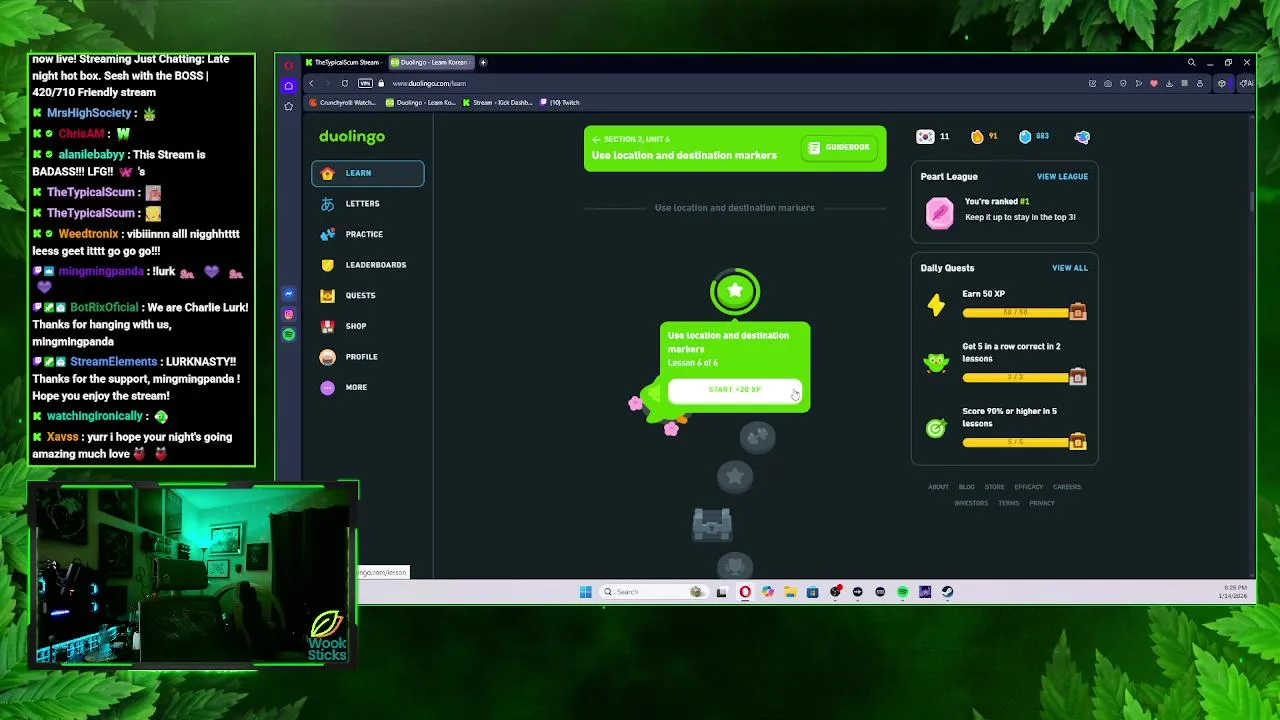This screenshot has width=1280, height=720.
Task: Click the streak flame icon
Action: pyautogui.click(x=977, y=137)
